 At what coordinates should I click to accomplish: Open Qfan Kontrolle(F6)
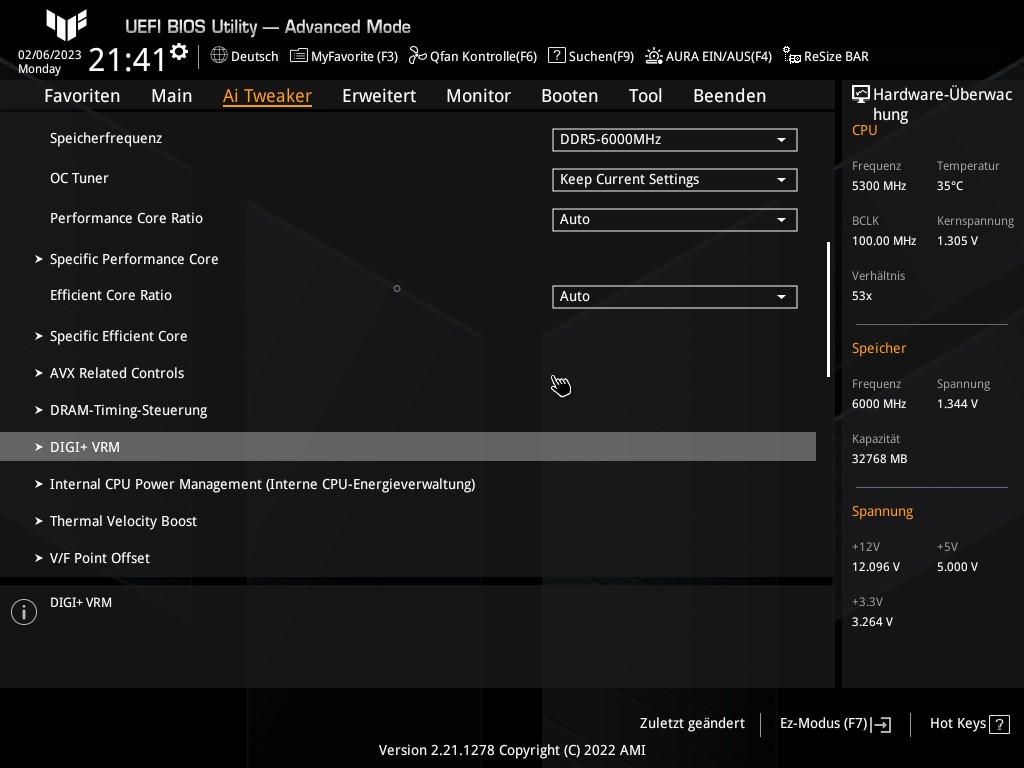pos(473,56)
